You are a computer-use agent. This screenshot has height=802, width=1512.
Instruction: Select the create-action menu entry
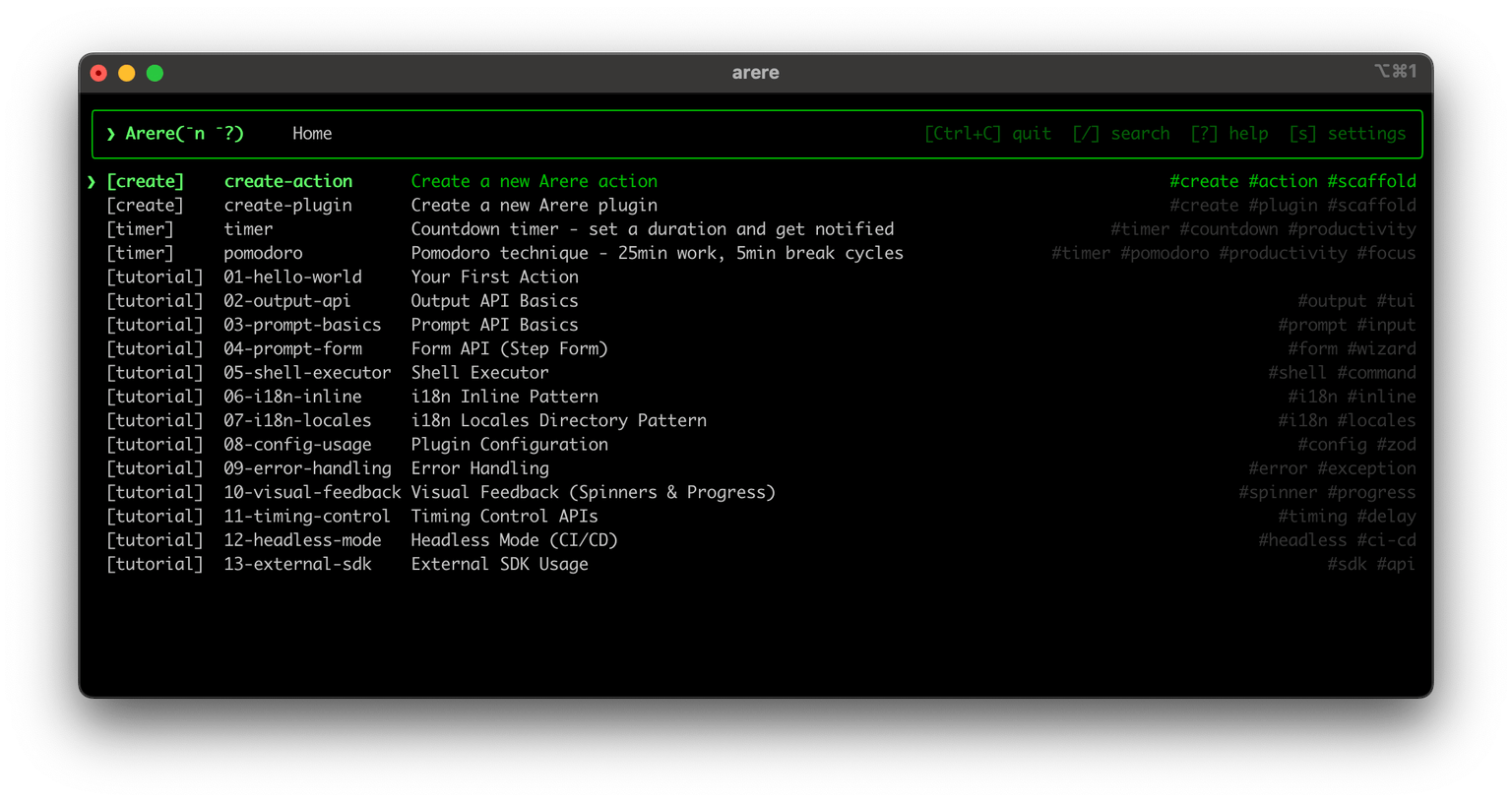287,181
